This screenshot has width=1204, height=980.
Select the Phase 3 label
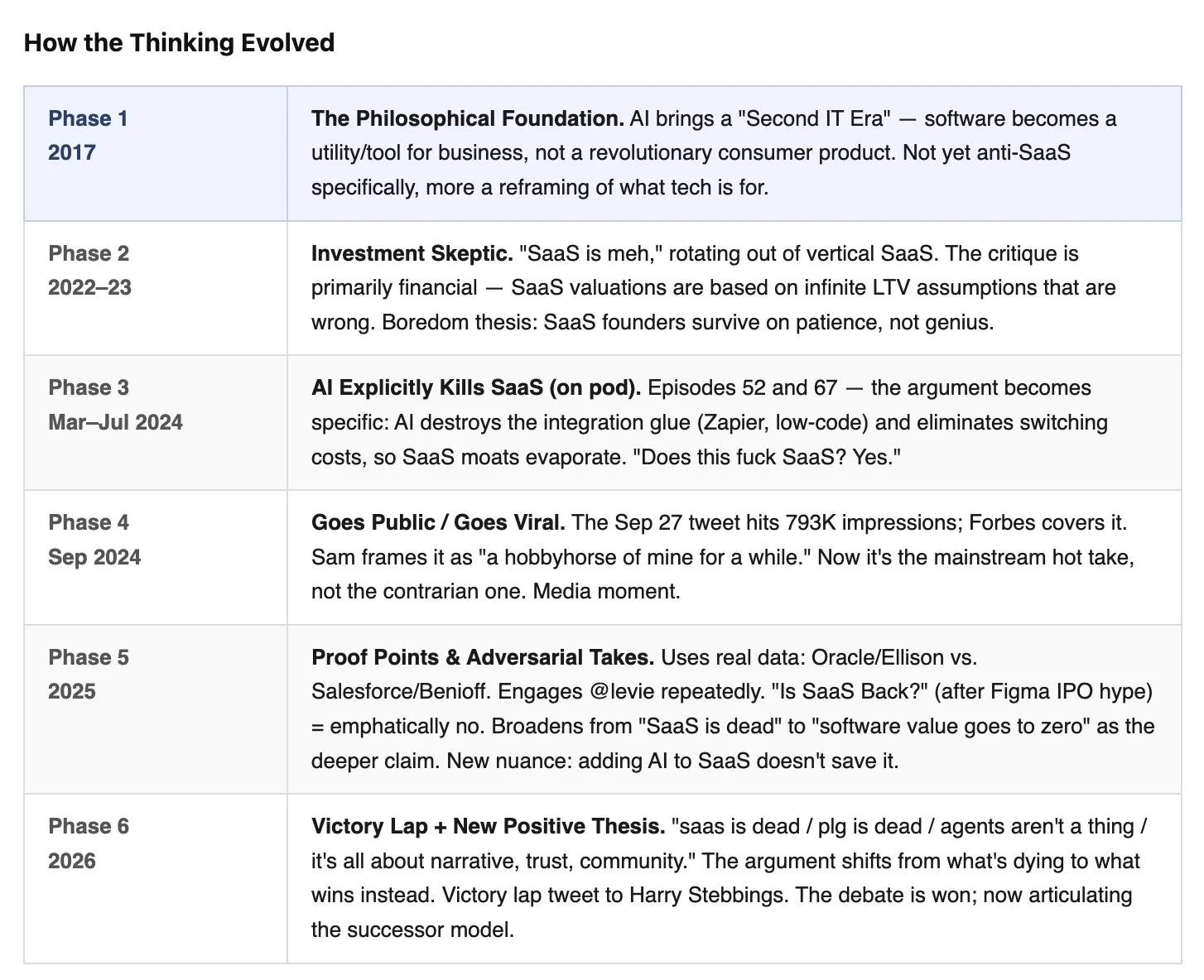89,387
